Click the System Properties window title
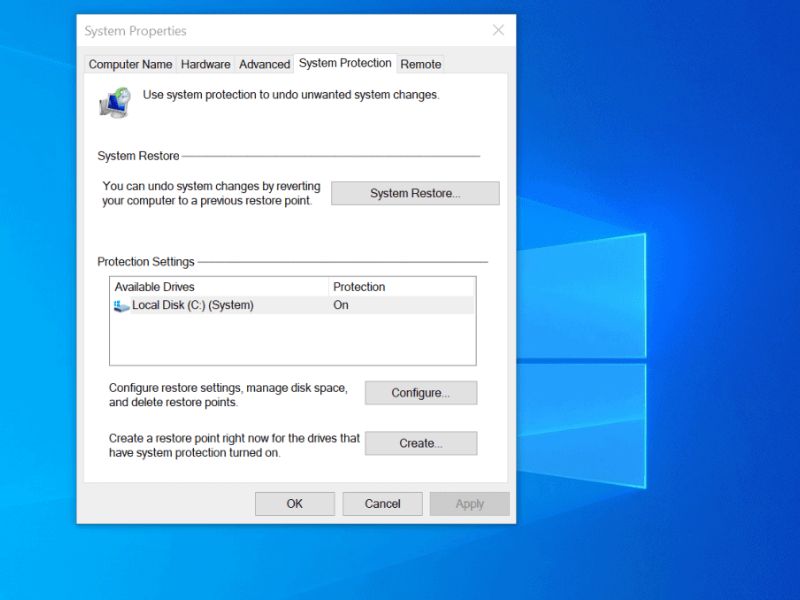This screenshot has height=600, width=800. coord(135,31)
